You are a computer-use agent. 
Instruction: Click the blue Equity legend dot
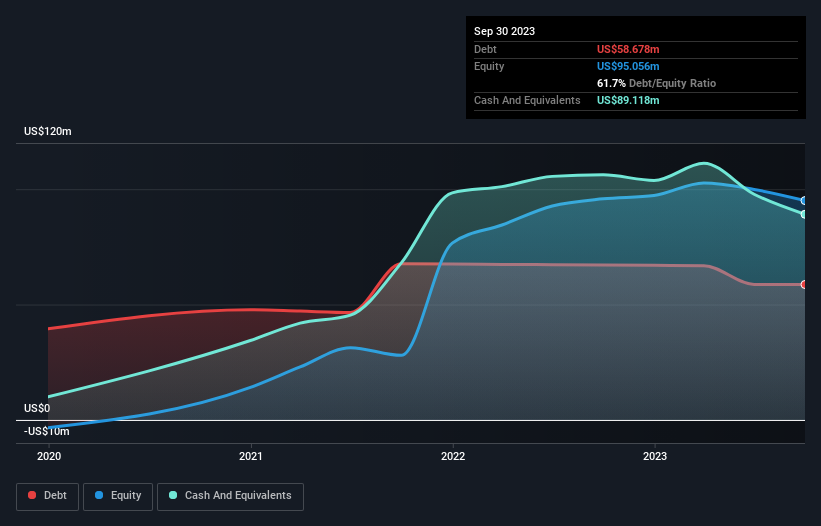click(x=99, y=495)
